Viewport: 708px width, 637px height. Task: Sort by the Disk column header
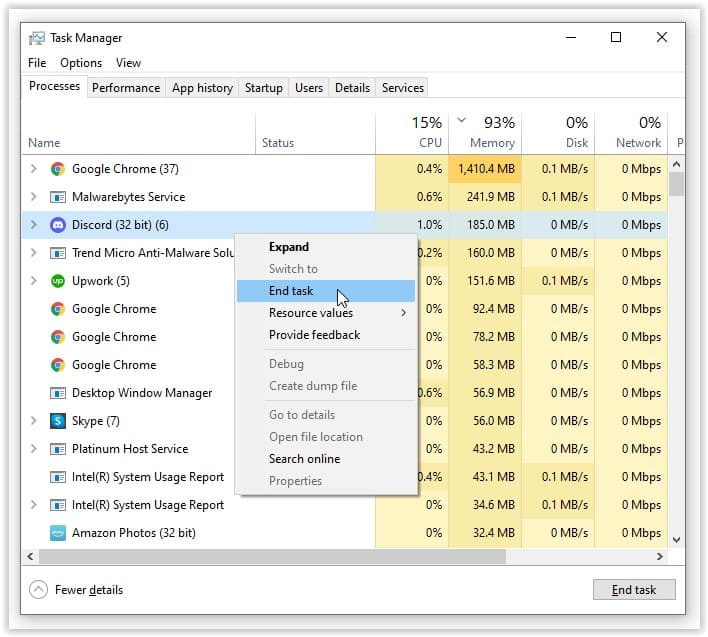[x=558, y=133]
